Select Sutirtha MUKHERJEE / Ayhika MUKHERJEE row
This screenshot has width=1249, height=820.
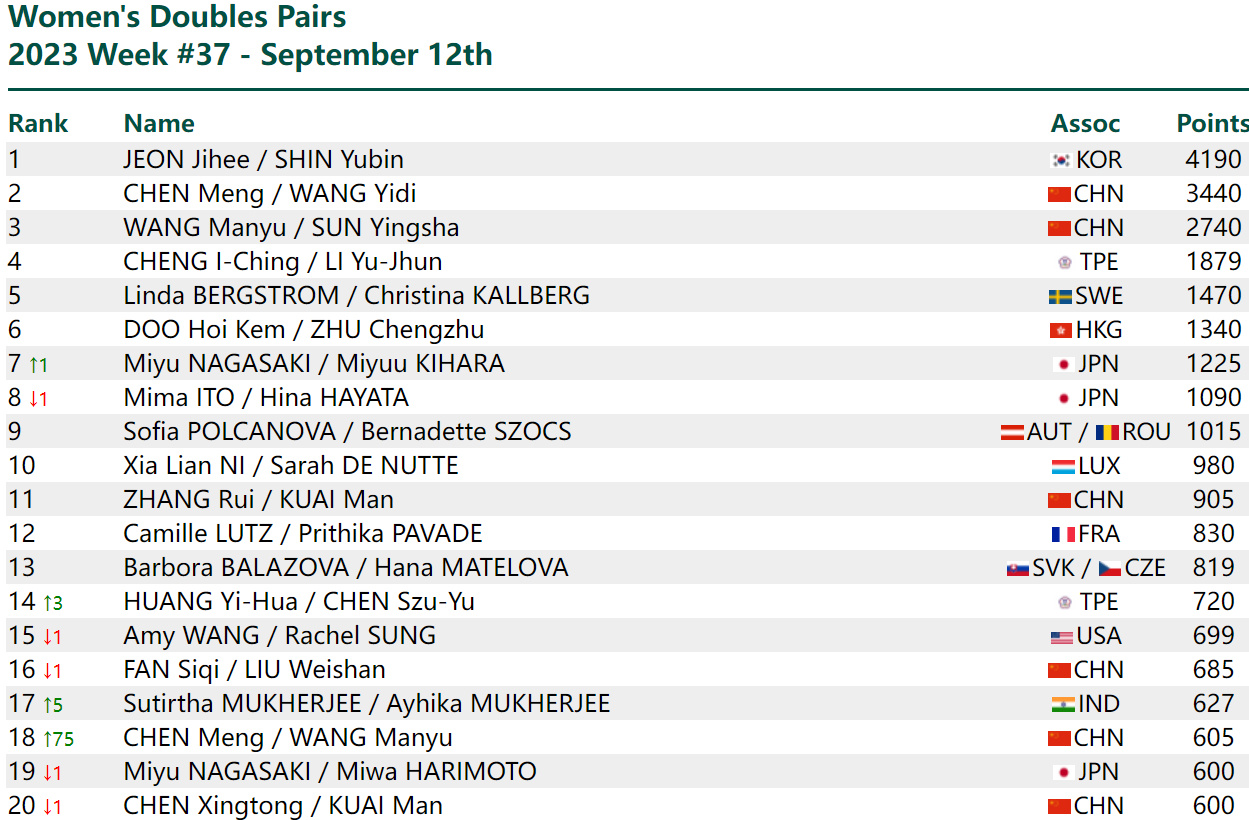point(627,703)
